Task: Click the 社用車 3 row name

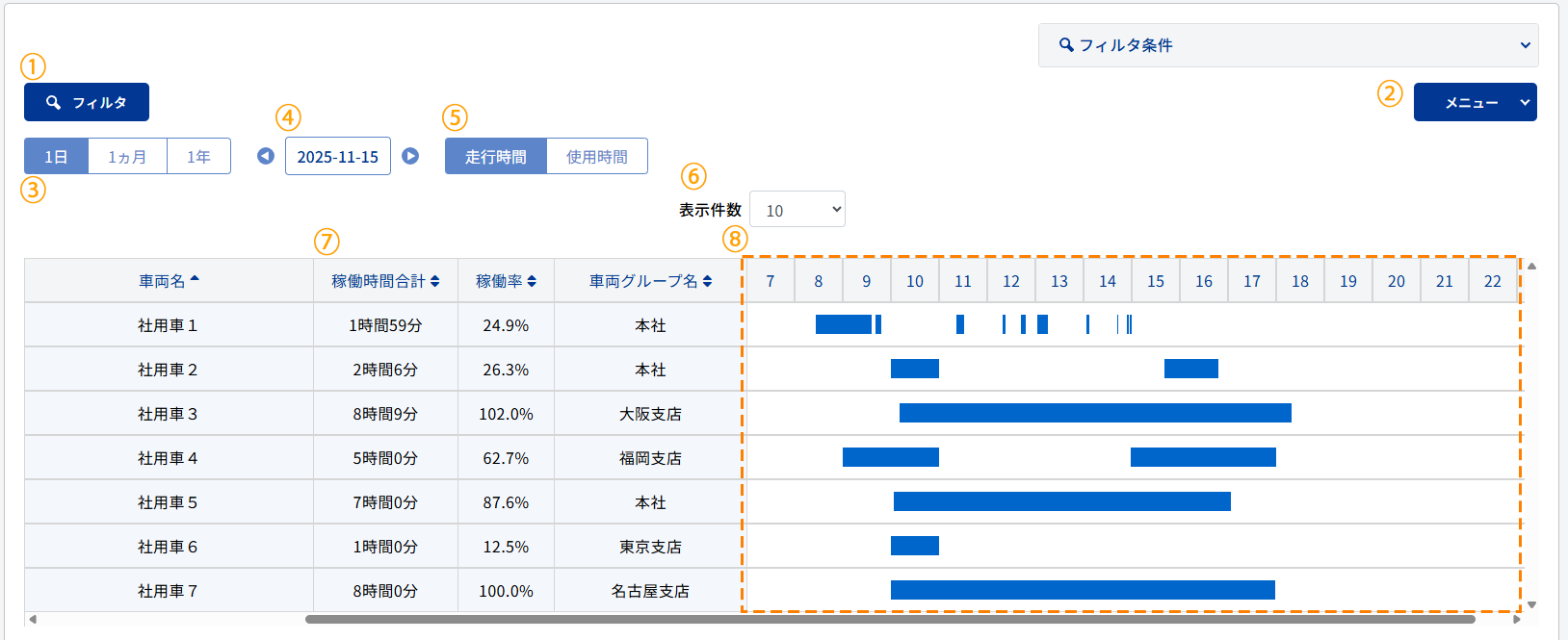Action: (168, 414)
